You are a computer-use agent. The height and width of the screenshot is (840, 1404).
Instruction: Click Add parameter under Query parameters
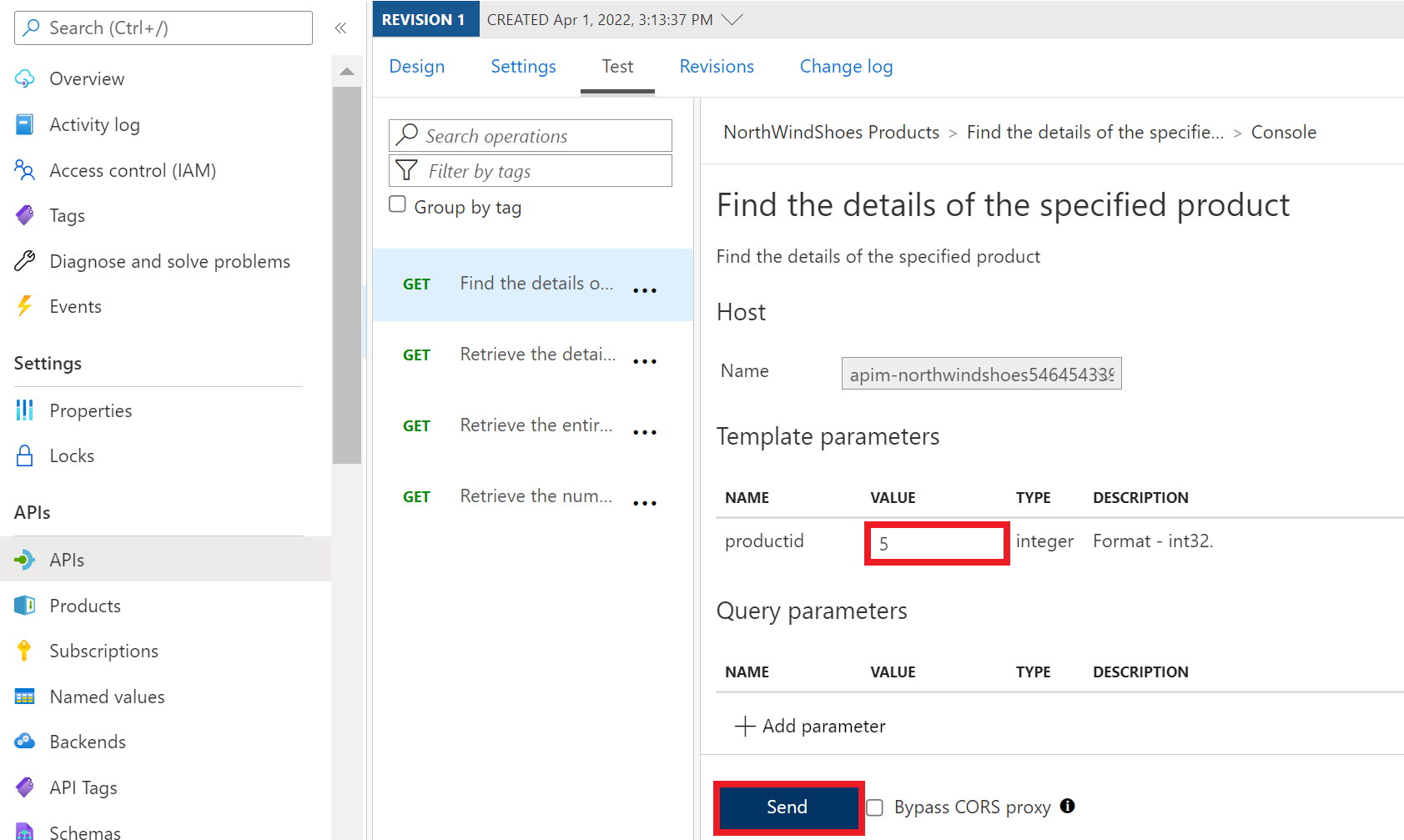(x=810, y=726)
